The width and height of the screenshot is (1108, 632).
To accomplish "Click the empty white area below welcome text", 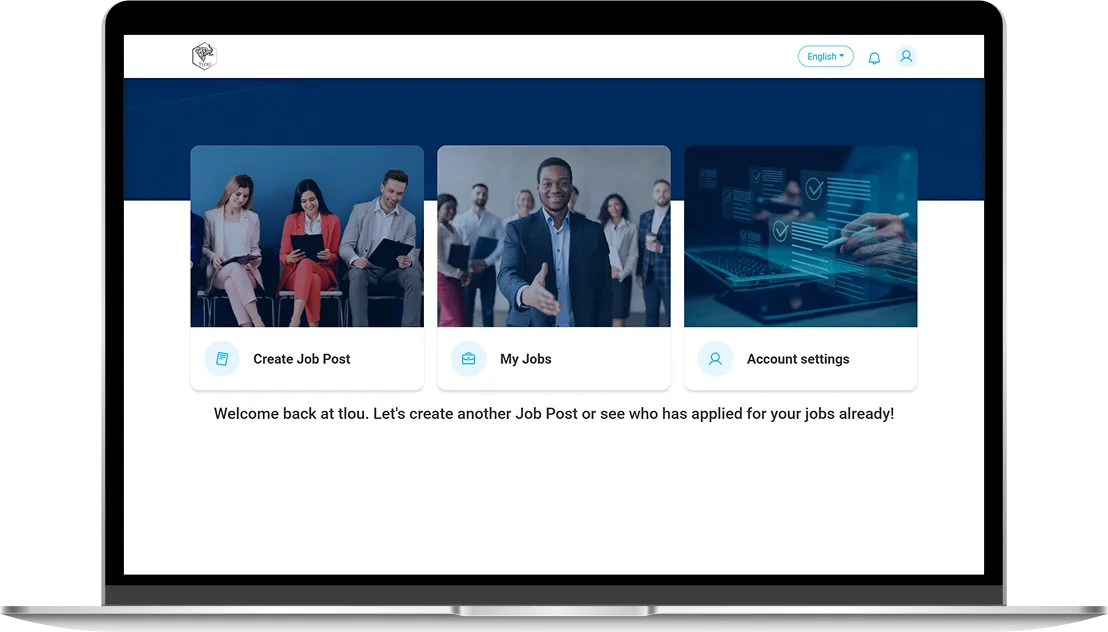I will pos(553,500).
